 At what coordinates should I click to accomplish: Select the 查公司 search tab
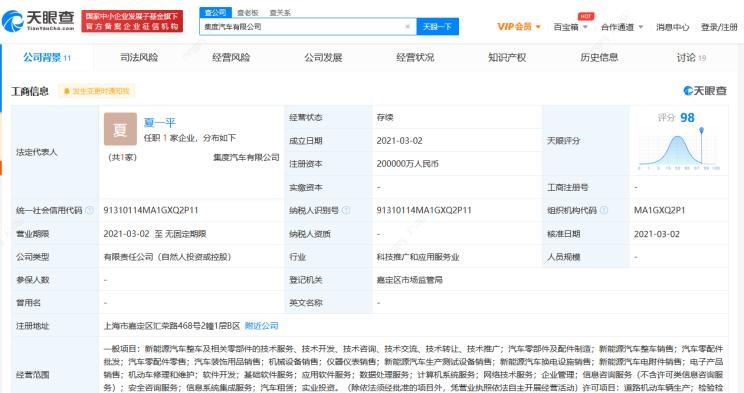coord(215,12)
